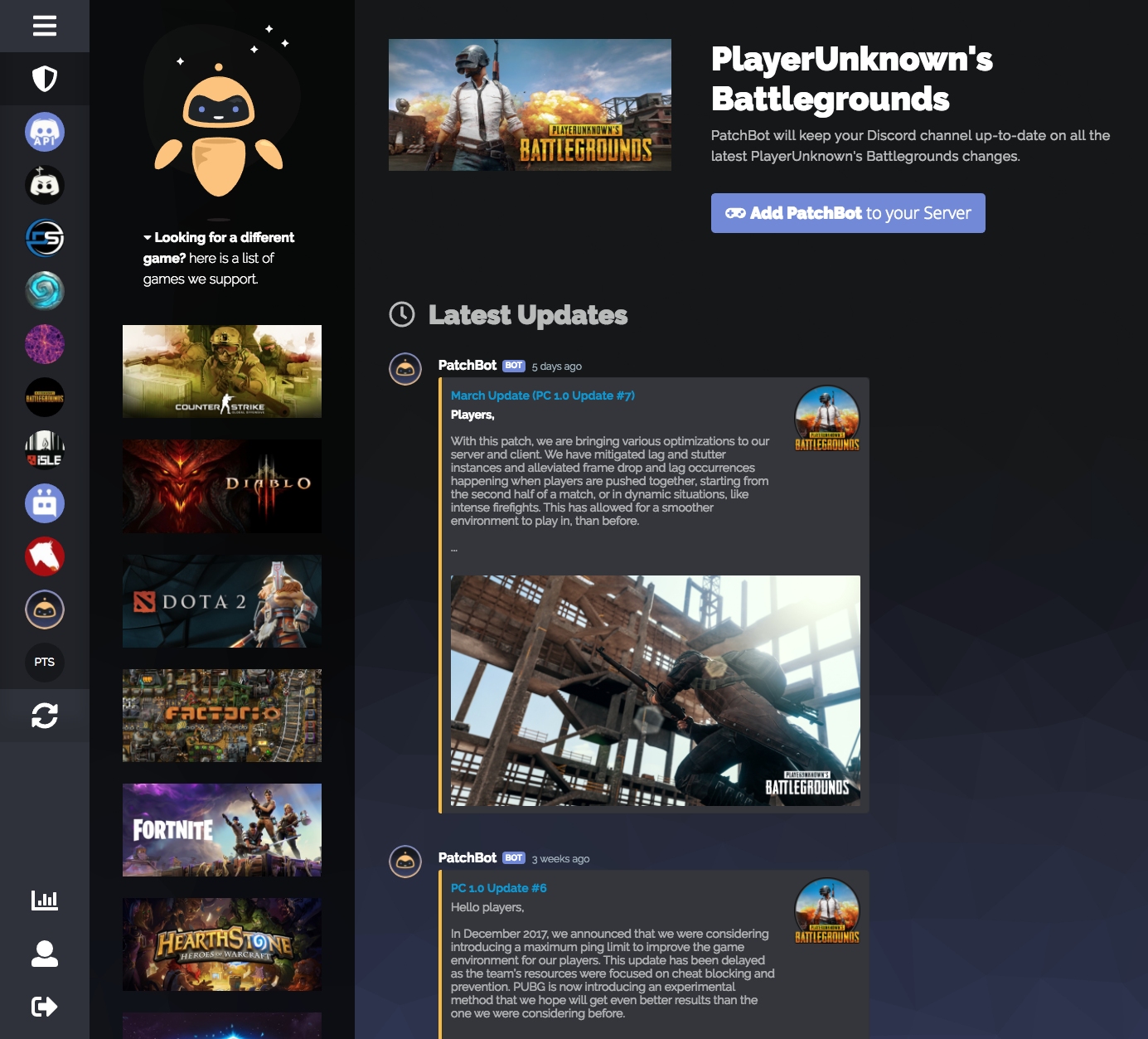
Task: Open the PC 1.0 Update #6 link
Action: (x=498, y=887)
